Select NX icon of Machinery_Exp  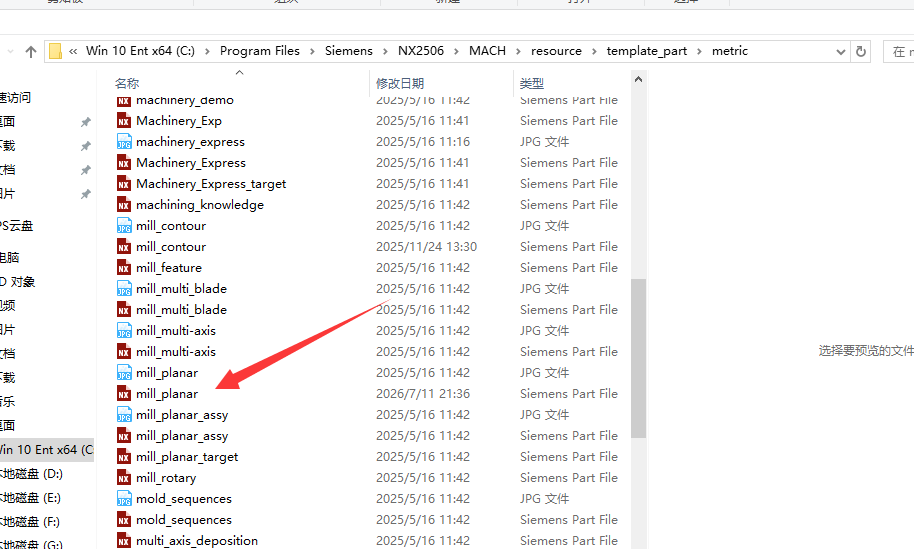point(124,121)
